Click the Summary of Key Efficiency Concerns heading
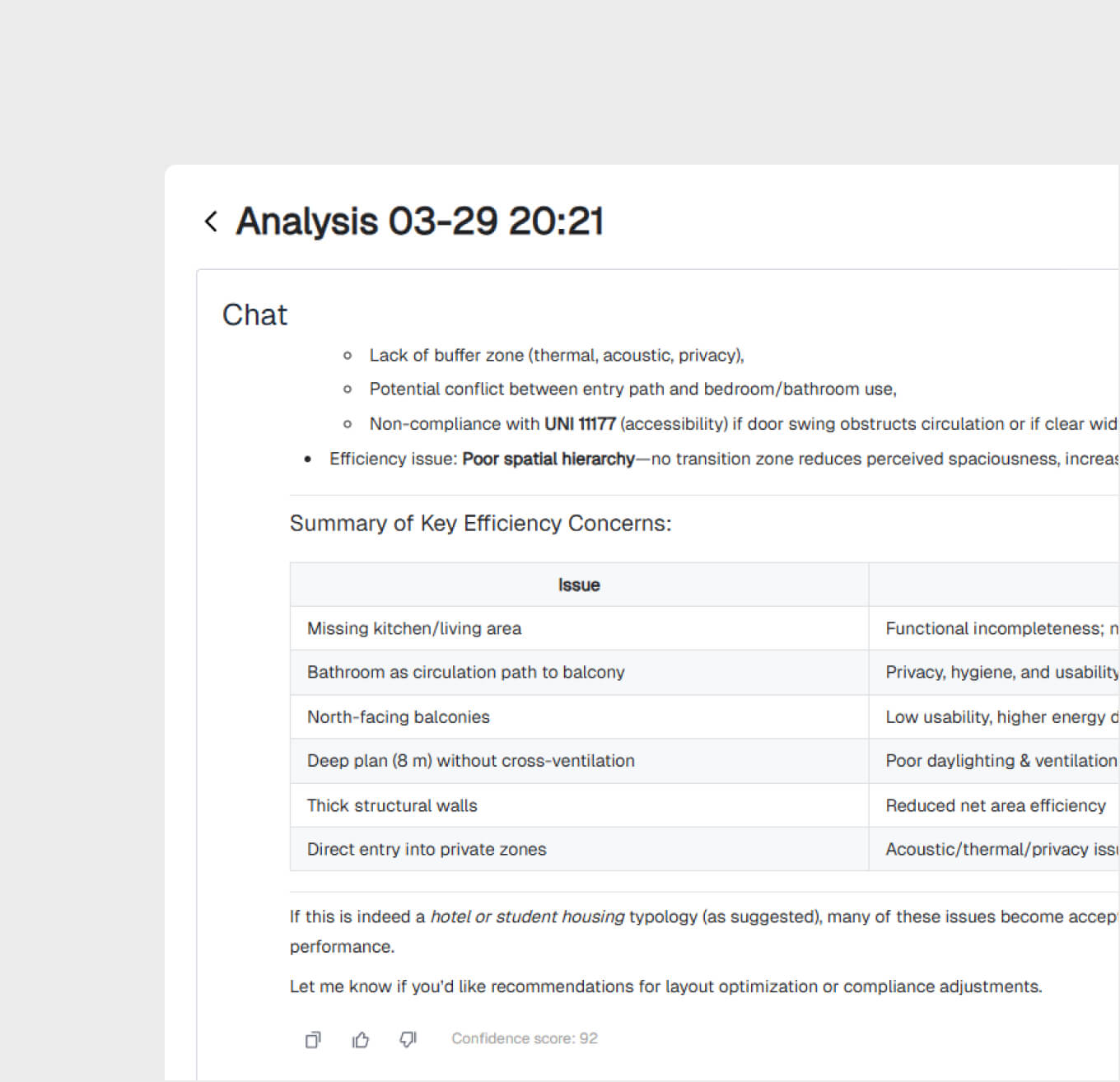 [480, 524]
